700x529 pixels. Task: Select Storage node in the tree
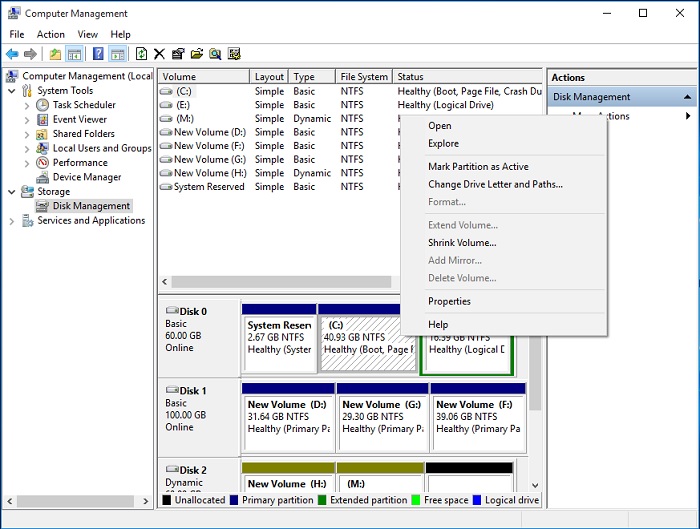(x=54, y=192)
